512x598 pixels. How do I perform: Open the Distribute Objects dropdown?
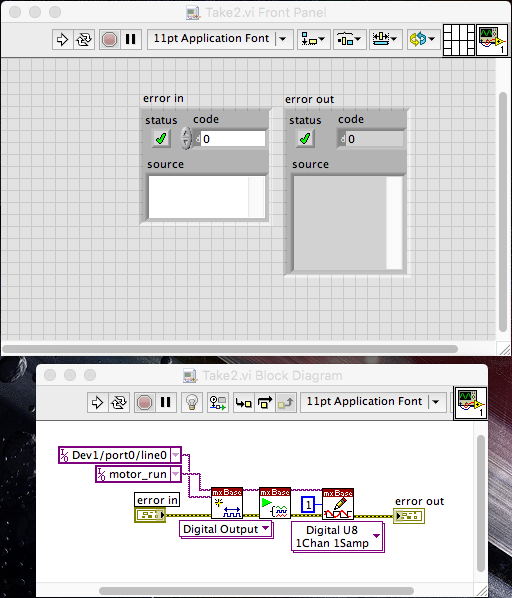350,39
